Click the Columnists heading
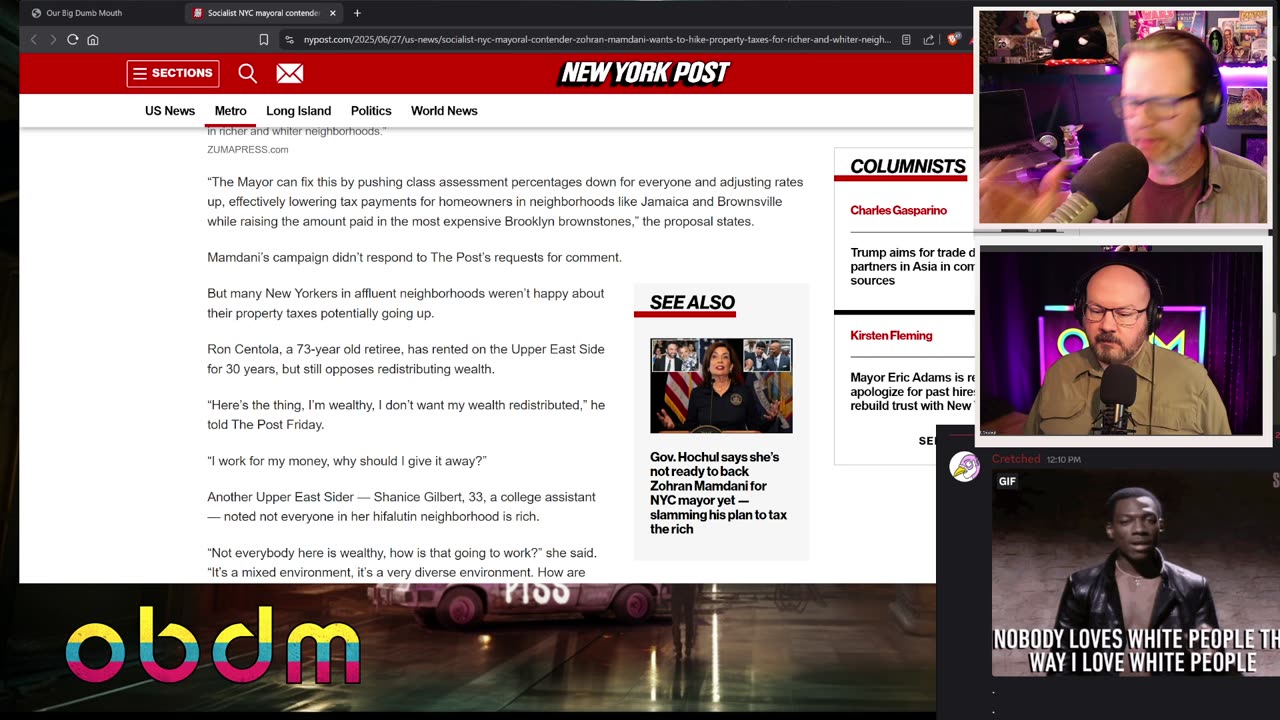The height and width of the screenshot is (720, 1280). pos(908,167)
